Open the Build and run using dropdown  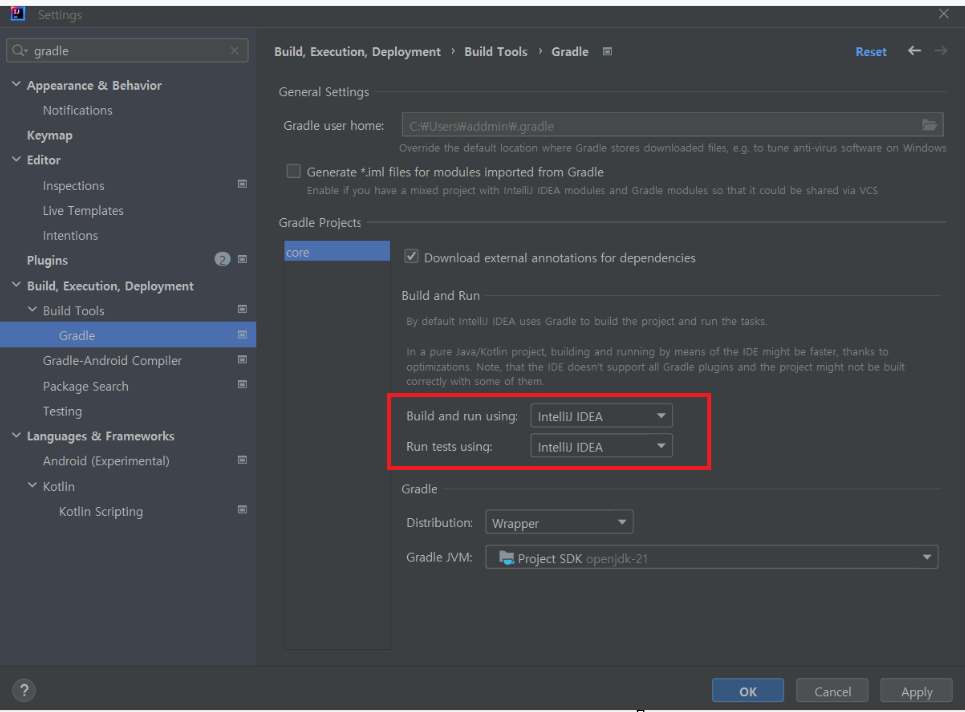click(x=601, y=416)
